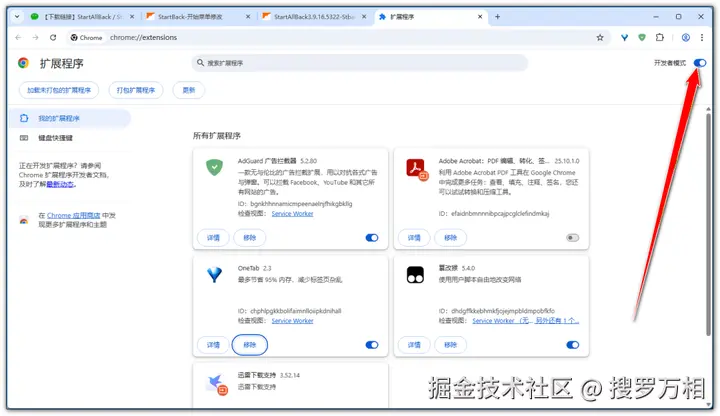Switch to the StartAllBack3.9.16.5322 tab

[314, 17]
